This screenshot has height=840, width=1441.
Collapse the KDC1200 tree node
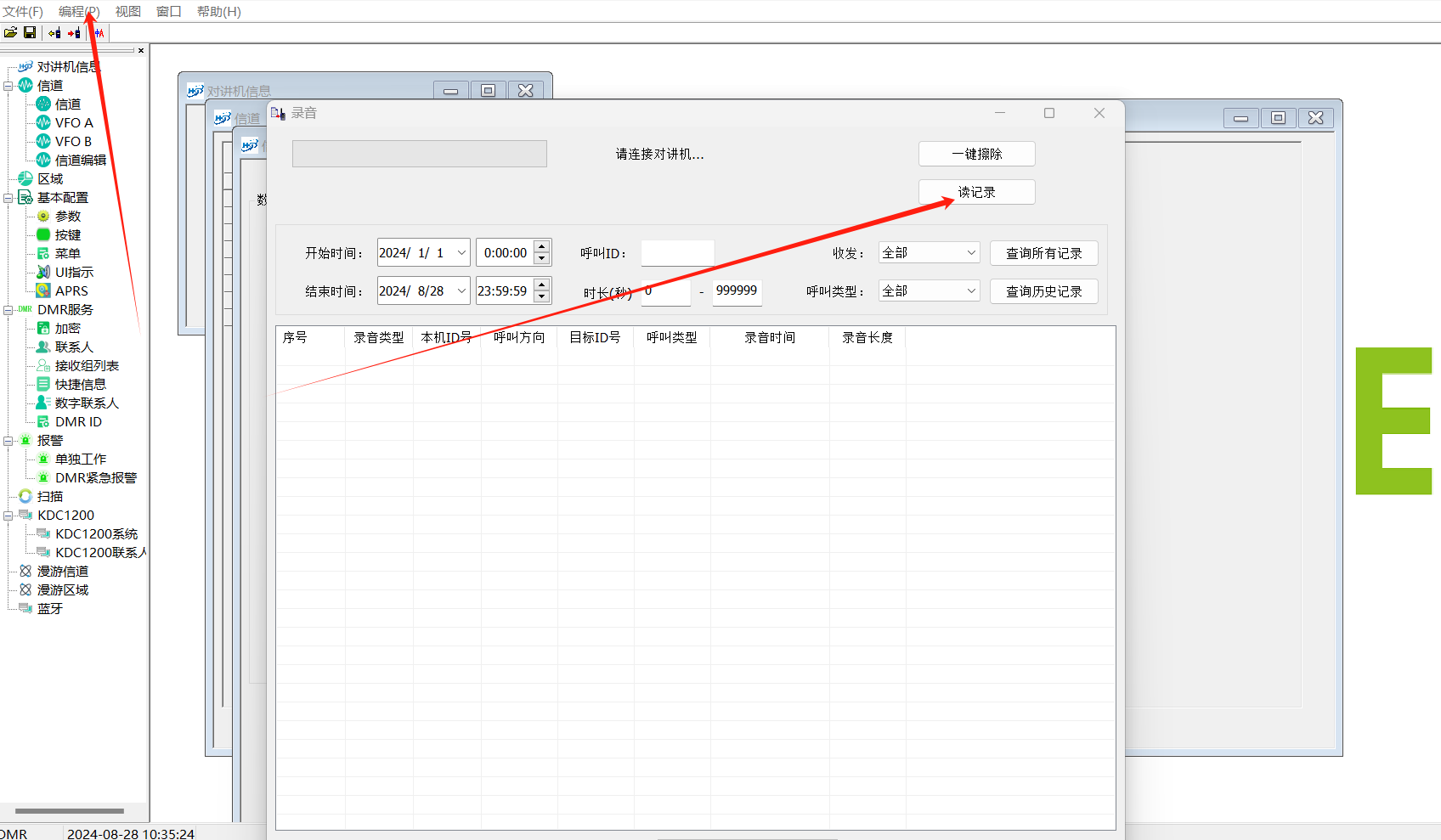coord(8,516)
